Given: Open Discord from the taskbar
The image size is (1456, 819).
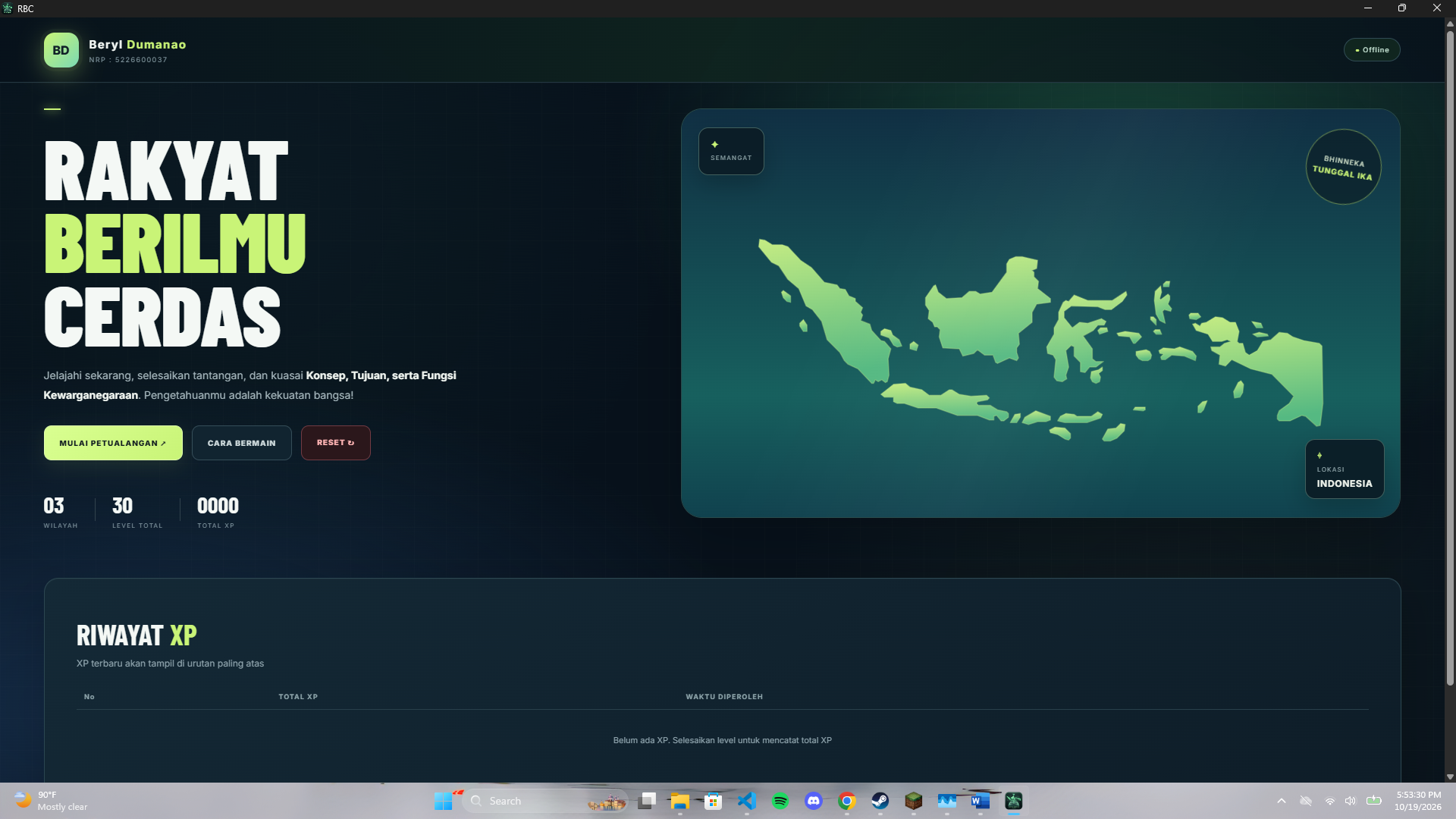Looking at the screenshot, I should click(x=814, y=801).
